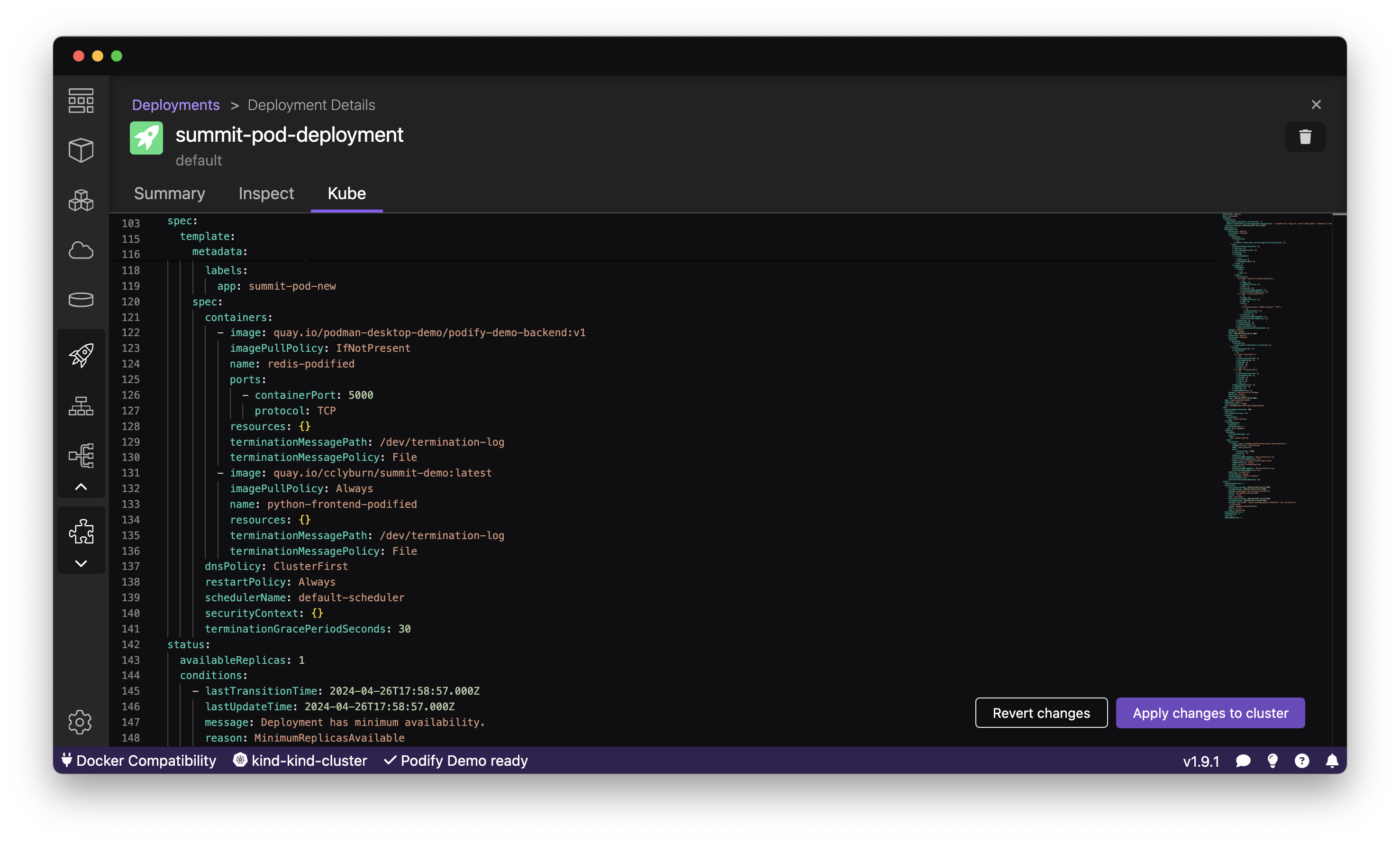The height and width of the screenshot is (844, 1400).
Task: Open Containers from the sidebar cube icon
Action: (x=81, y=150)
